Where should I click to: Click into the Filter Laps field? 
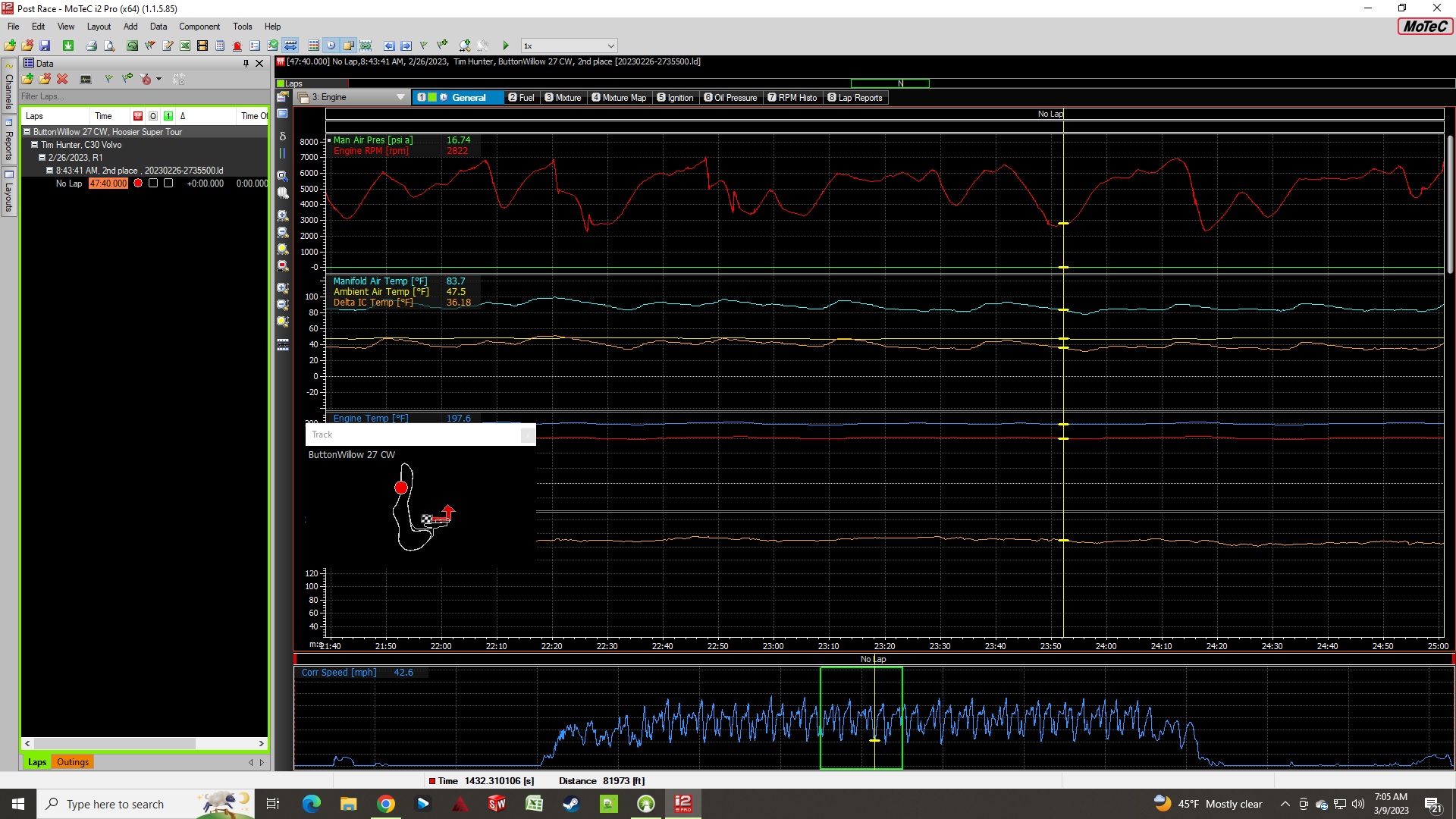[136, 96]
